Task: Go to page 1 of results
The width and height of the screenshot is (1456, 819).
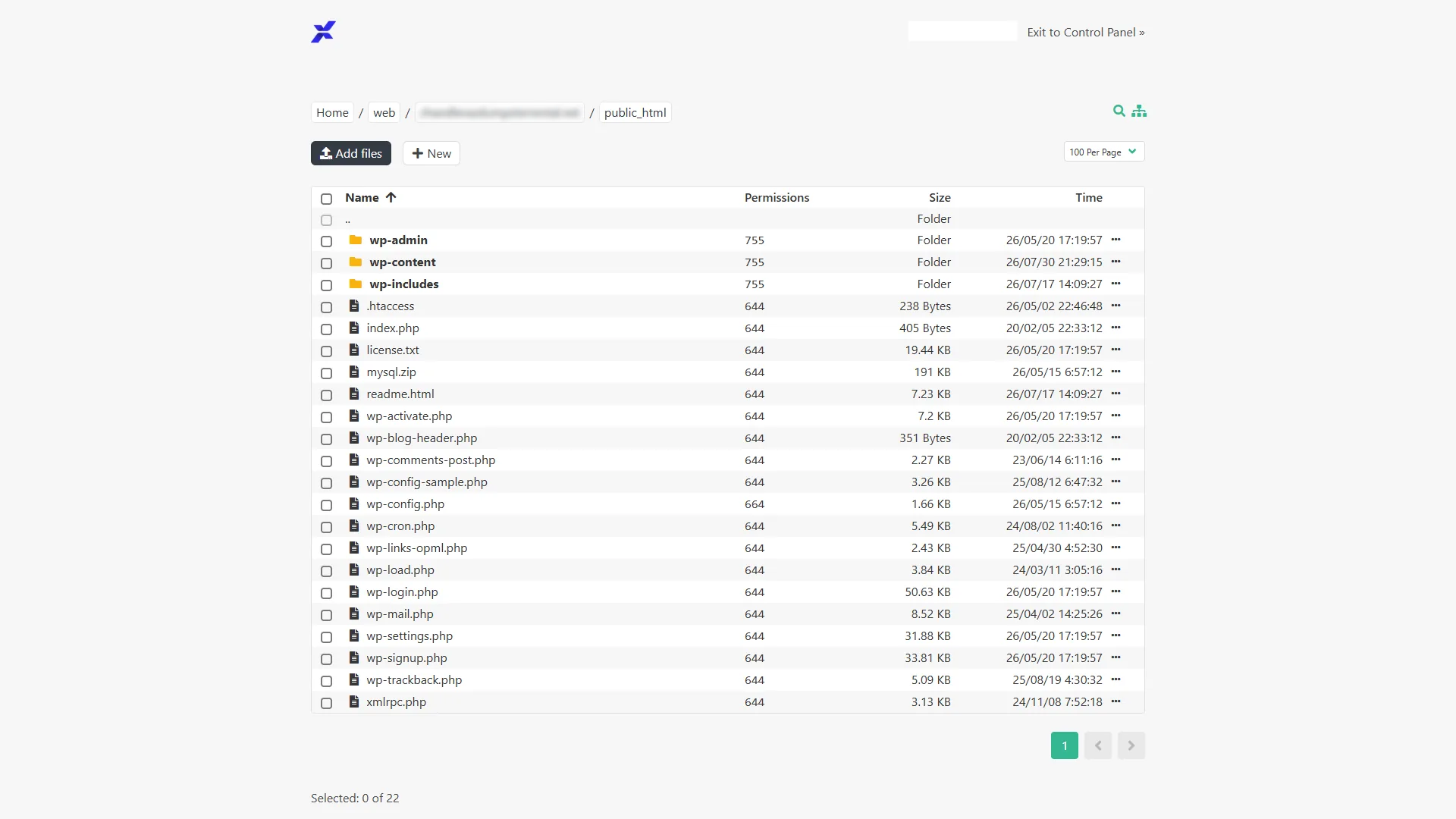Action: coord(1065,745)
